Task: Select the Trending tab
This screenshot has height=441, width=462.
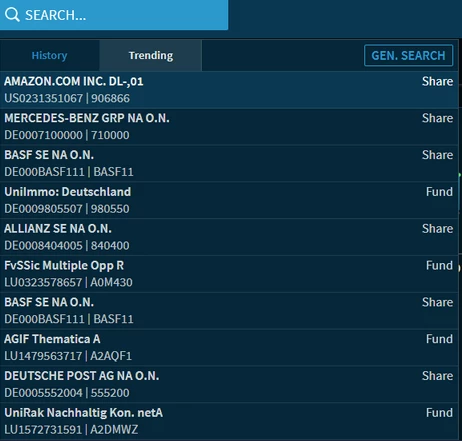Action: coord(151,55)
